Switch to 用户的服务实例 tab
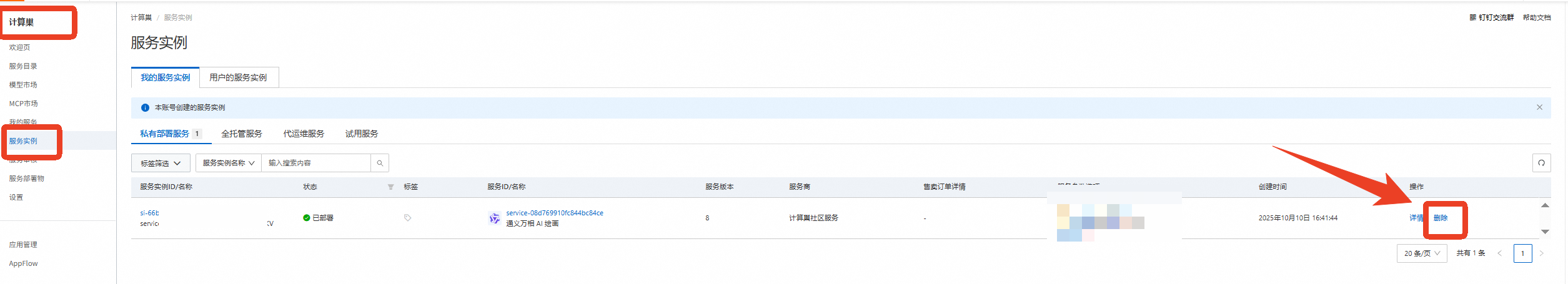Viewport: 1568px width, 284px height. pyautogui.click(x=238, y=77)
